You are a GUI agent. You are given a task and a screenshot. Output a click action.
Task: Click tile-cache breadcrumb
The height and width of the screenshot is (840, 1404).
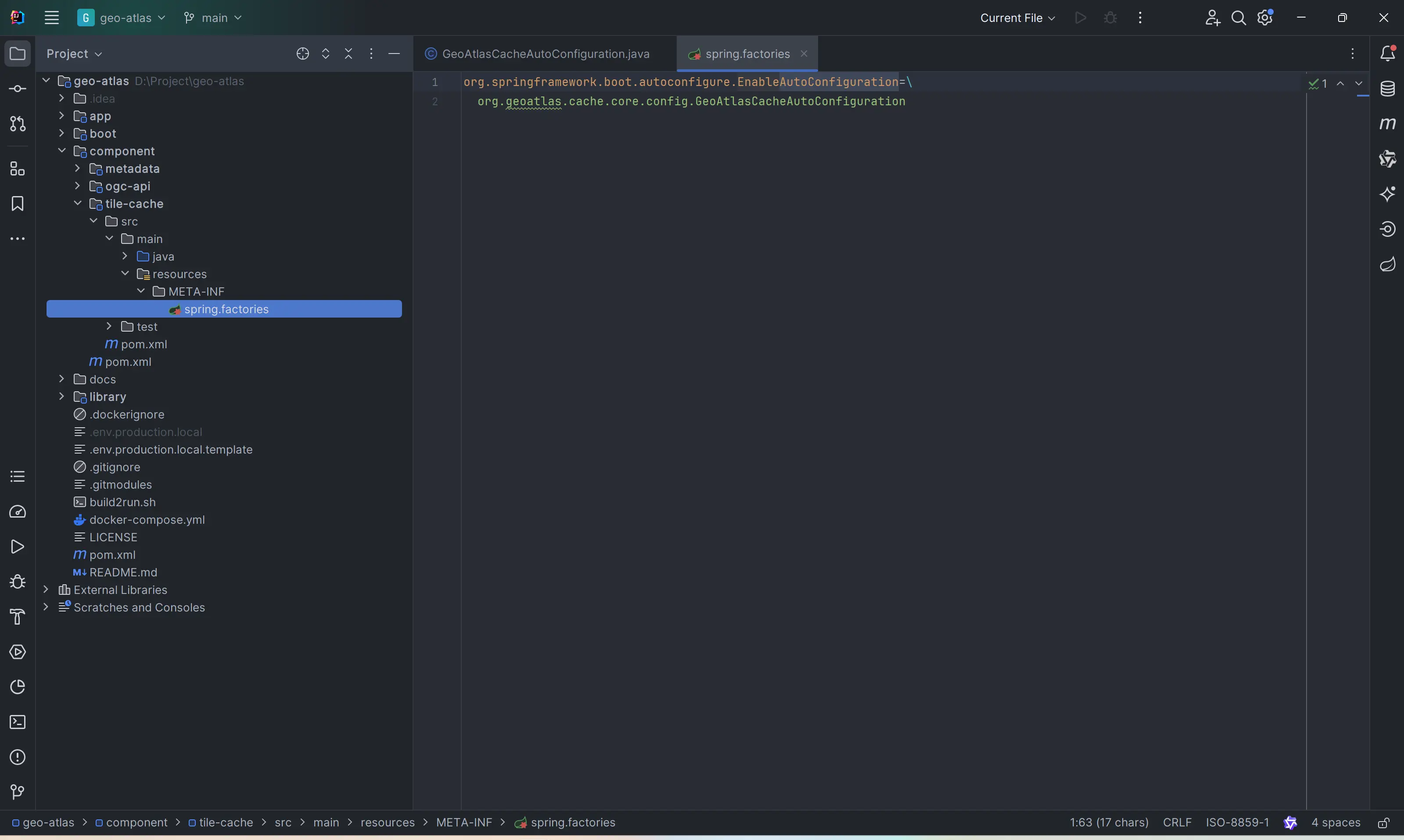pos(220,822)
